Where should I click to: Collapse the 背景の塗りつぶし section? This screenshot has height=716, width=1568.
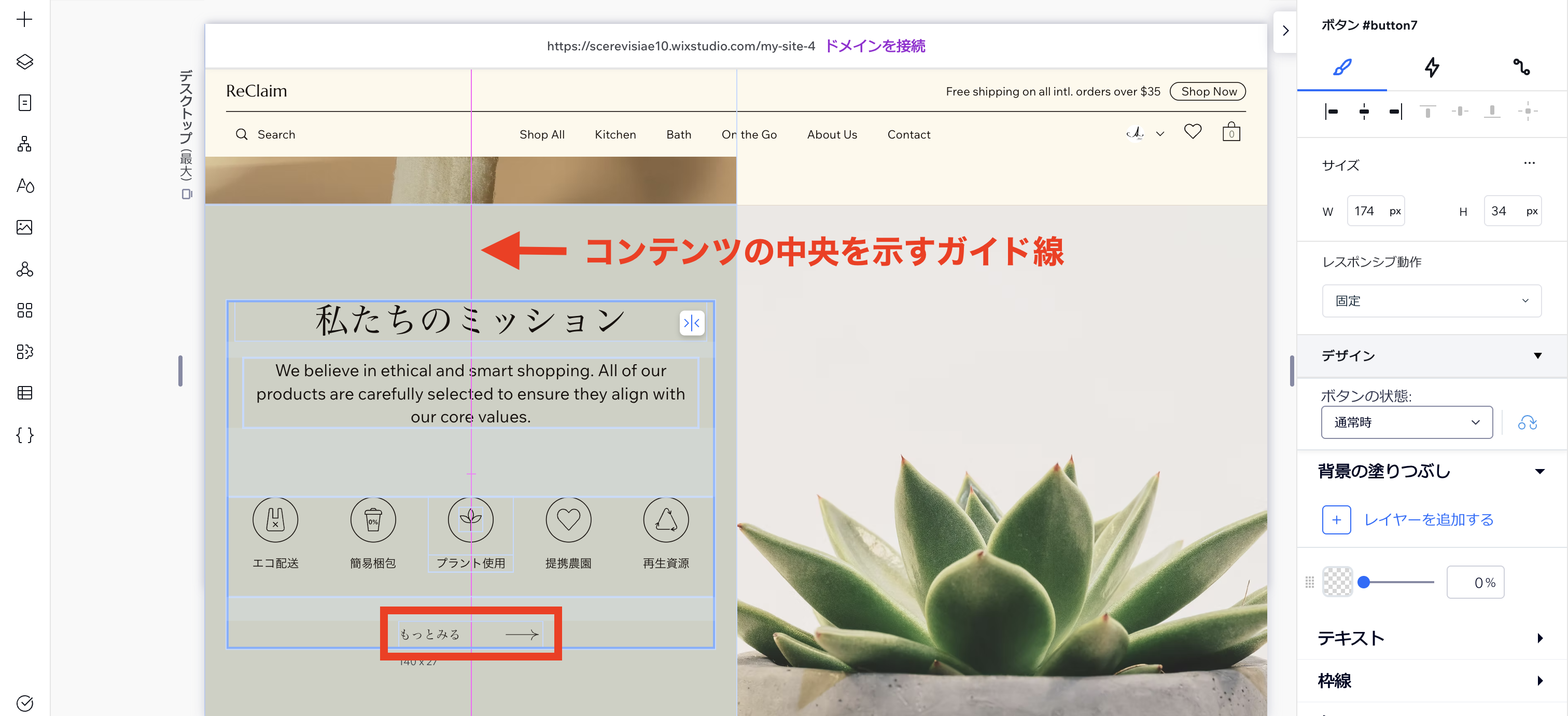point(1540,471)
